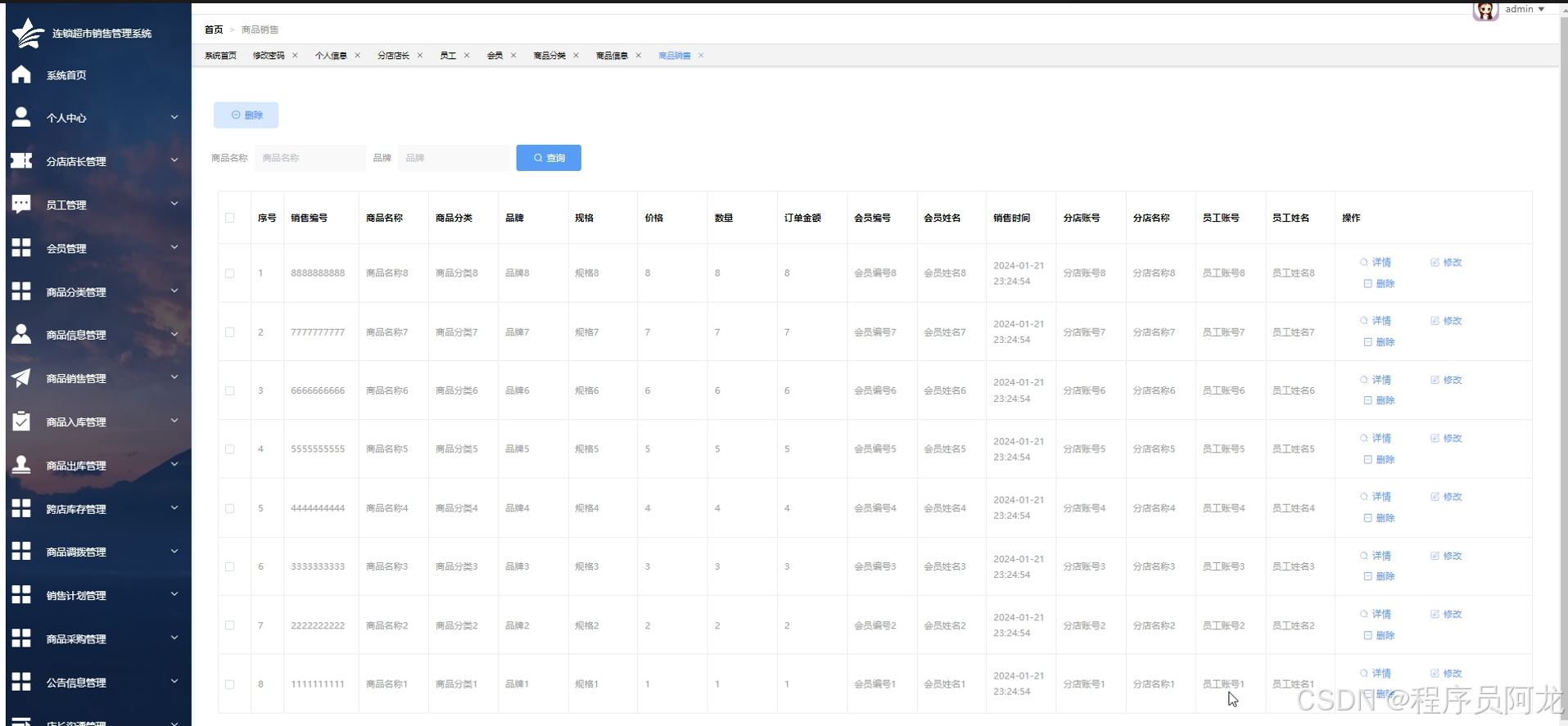1568x726 pixels.
Task: Click the 分店店长管理 ticket icon
Action: click(x=21, y=160)
